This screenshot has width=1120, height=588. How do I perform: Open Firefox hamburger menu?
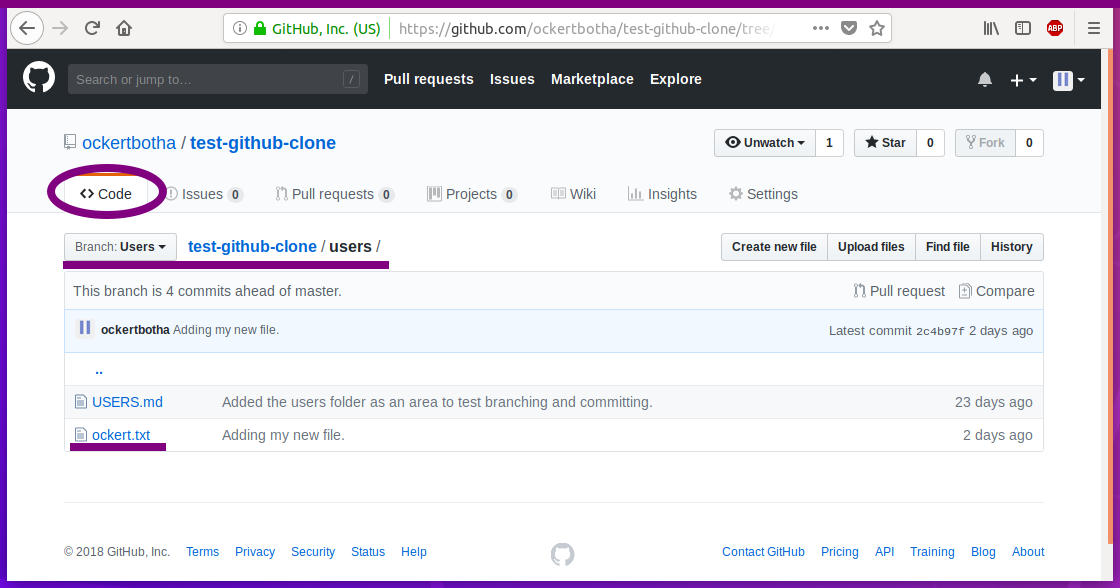pos(1094,28)
